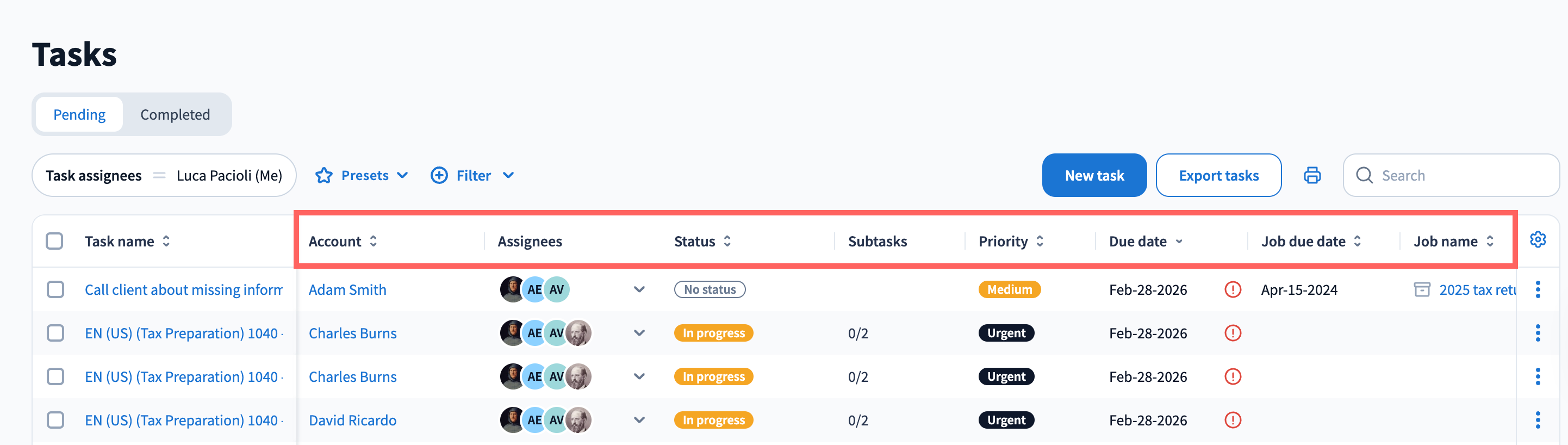Sort tasks by Account column
The width and height of the screenshot is (1568, 445).
(373, 241)
